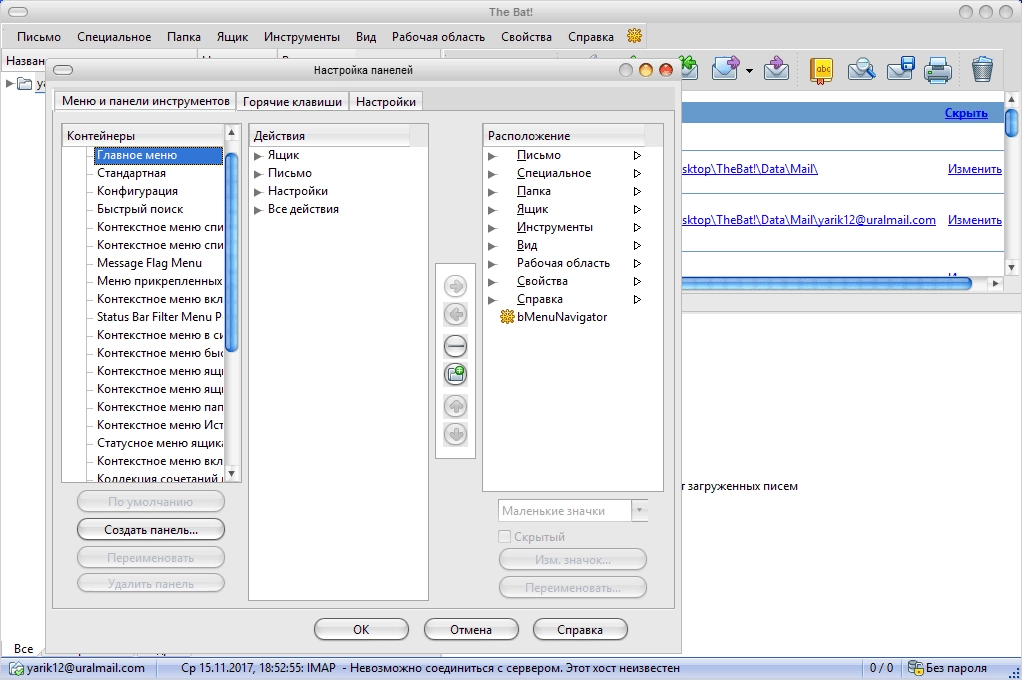
Task: Select 'Message Flag Menu' container
Action: coord(149,263)
